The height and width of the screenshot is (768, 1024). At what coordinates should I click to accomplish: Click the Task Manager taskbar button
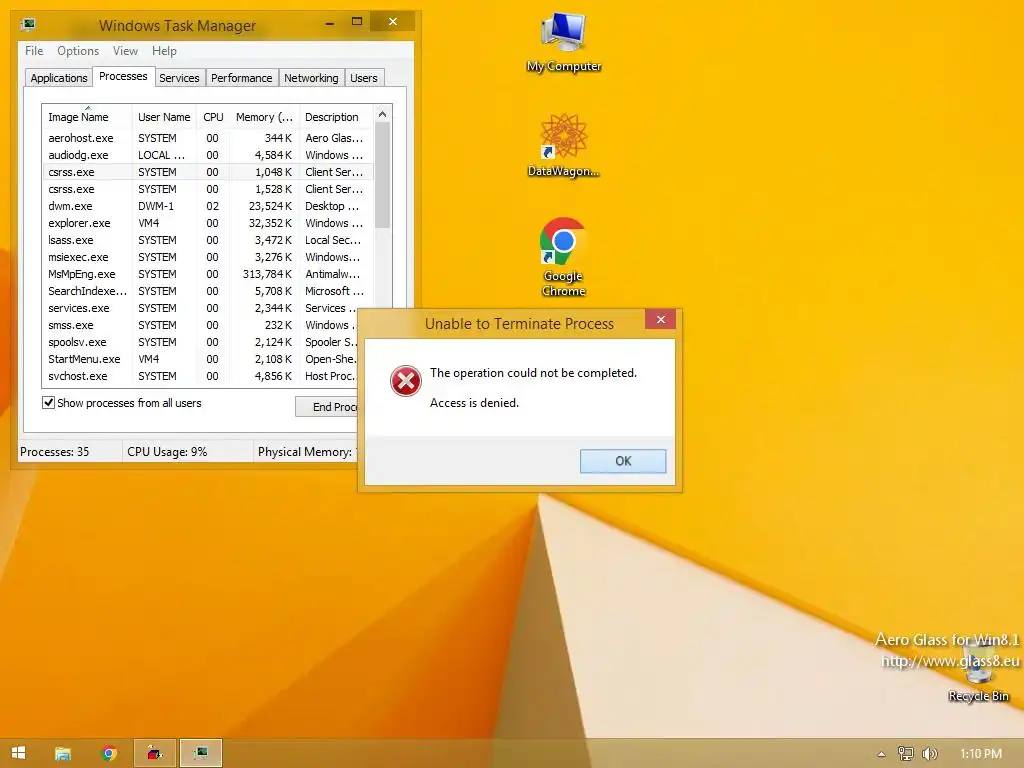pyautogui.click(x=201, y=753)
